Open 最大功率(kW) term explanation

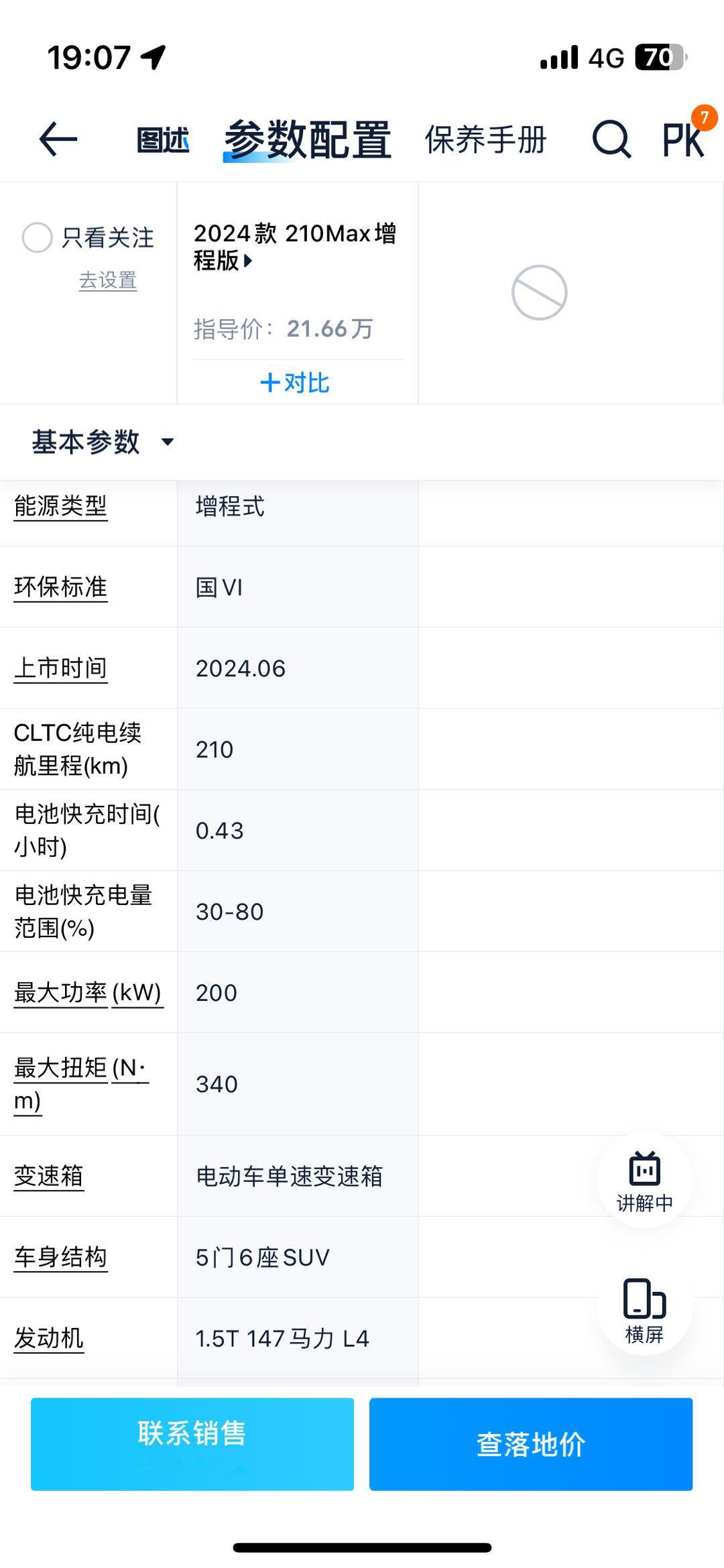(x=88, y=993)
